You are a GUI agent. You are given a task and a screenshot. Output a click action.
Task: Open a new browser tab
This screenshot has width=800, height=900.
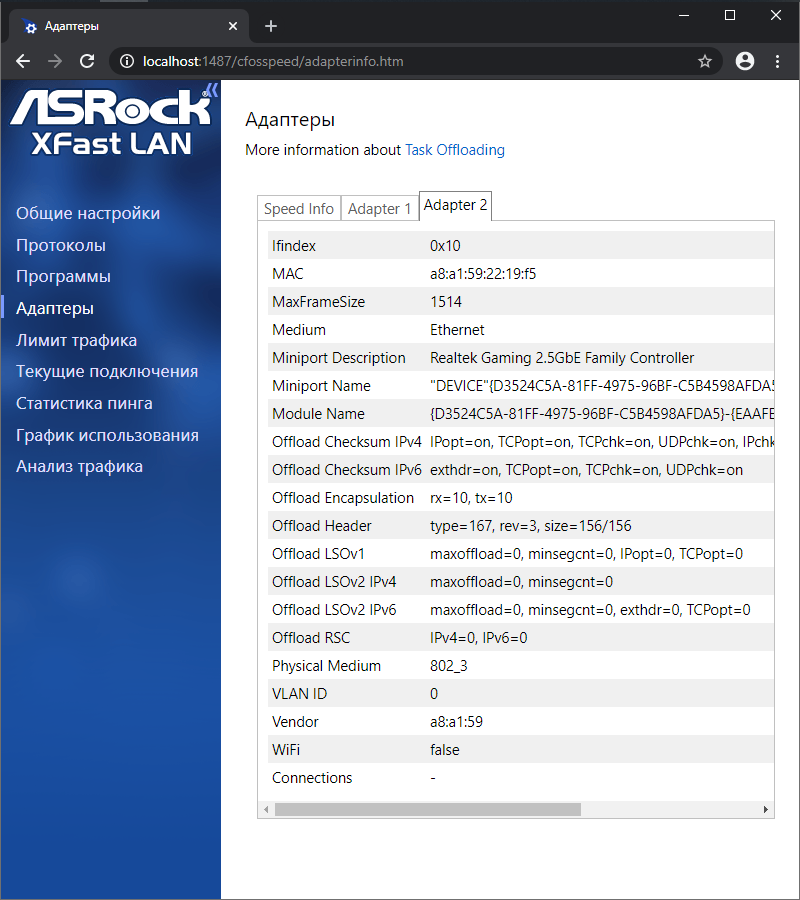point(271,26)
